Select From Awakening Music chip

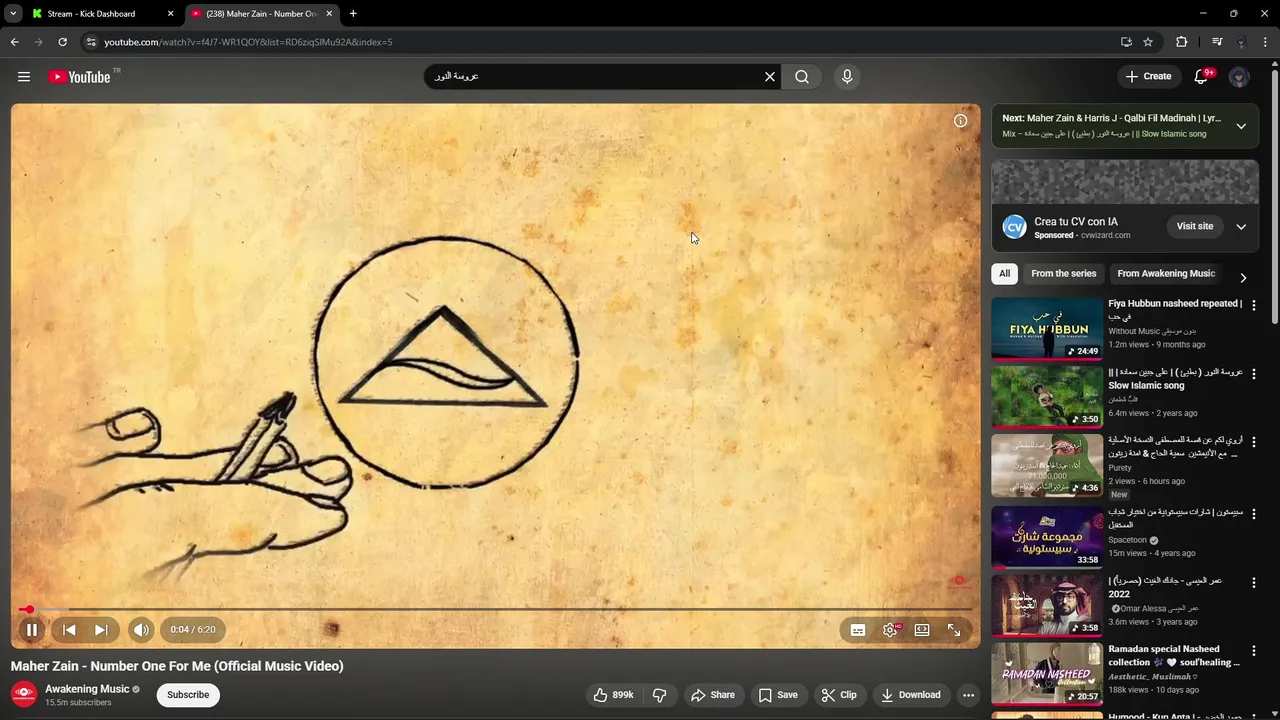1166,274
